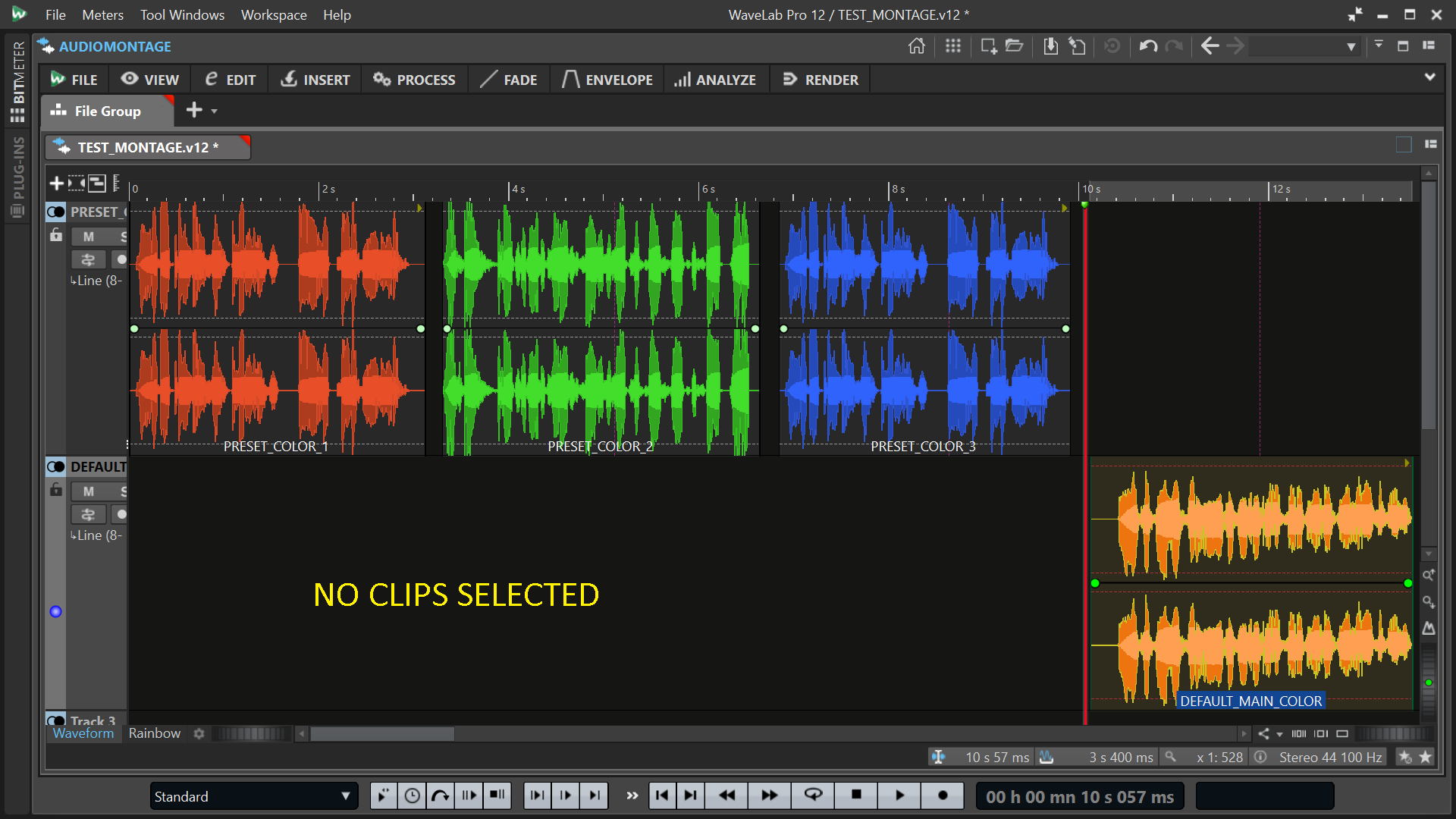Toggle the loop playback icon
Image resolution: width=1456 pixels, height=819 pixels.
(813, 795)
